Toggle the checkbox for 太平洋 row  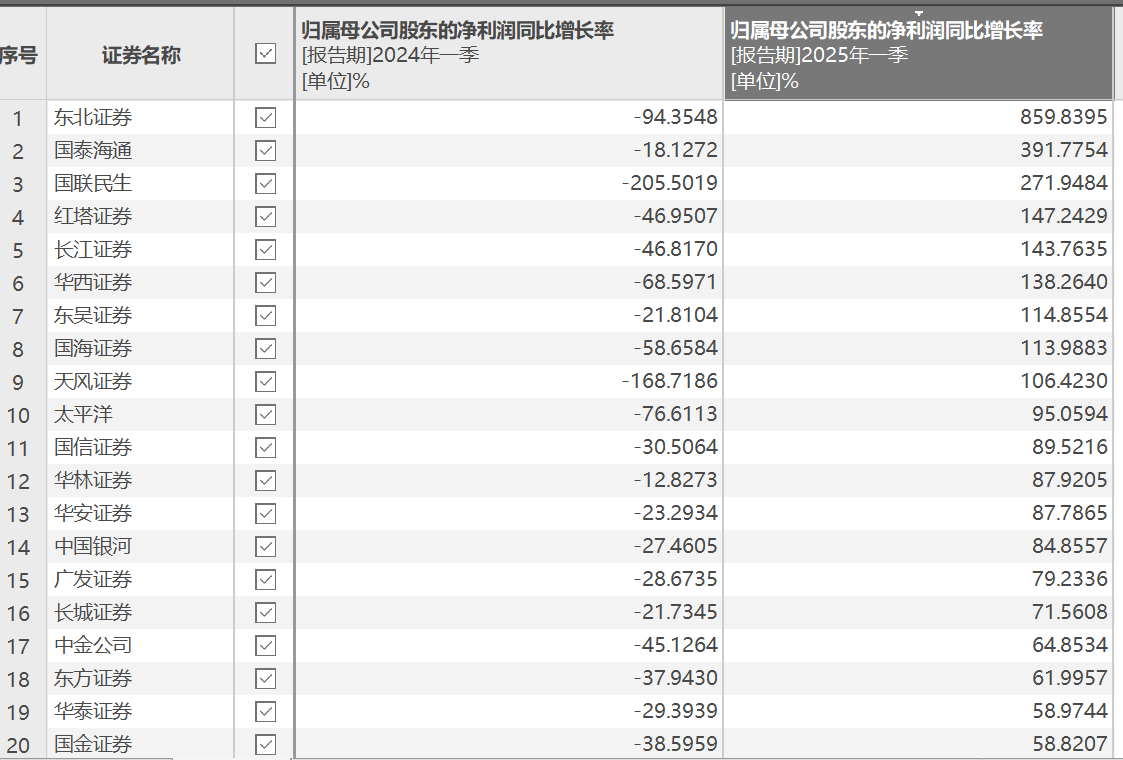(x=264, y=414)
